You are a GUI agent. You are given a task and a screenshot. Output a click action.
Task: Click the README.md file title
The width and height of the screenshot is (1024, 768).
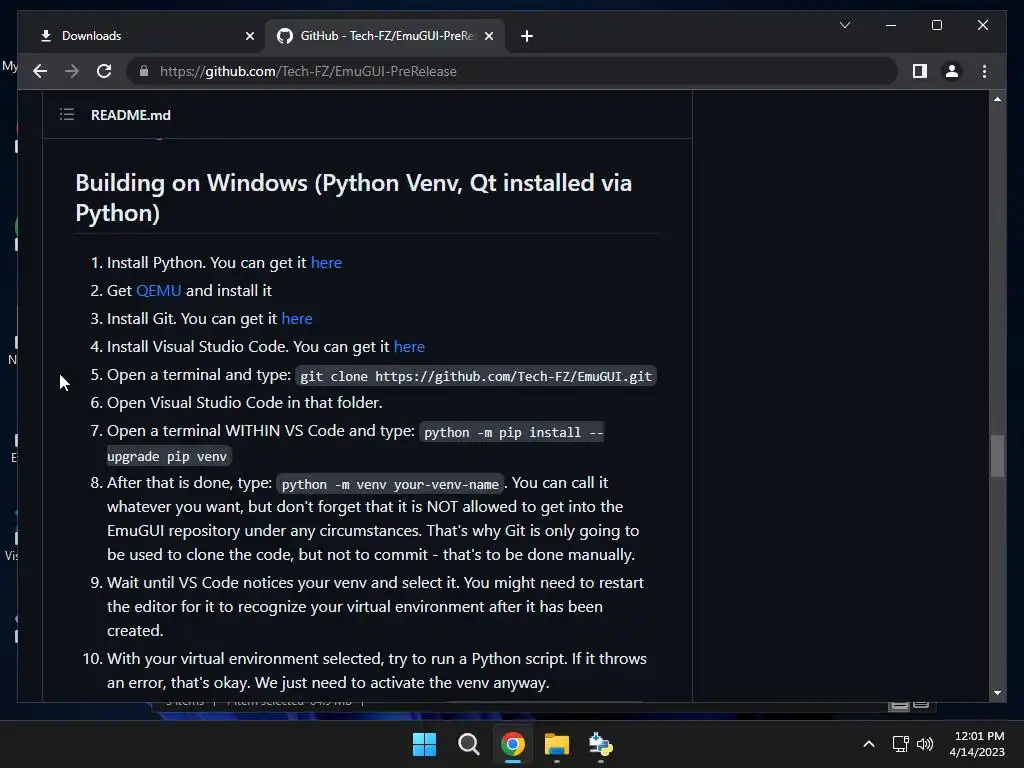click(x=131, y=115)
